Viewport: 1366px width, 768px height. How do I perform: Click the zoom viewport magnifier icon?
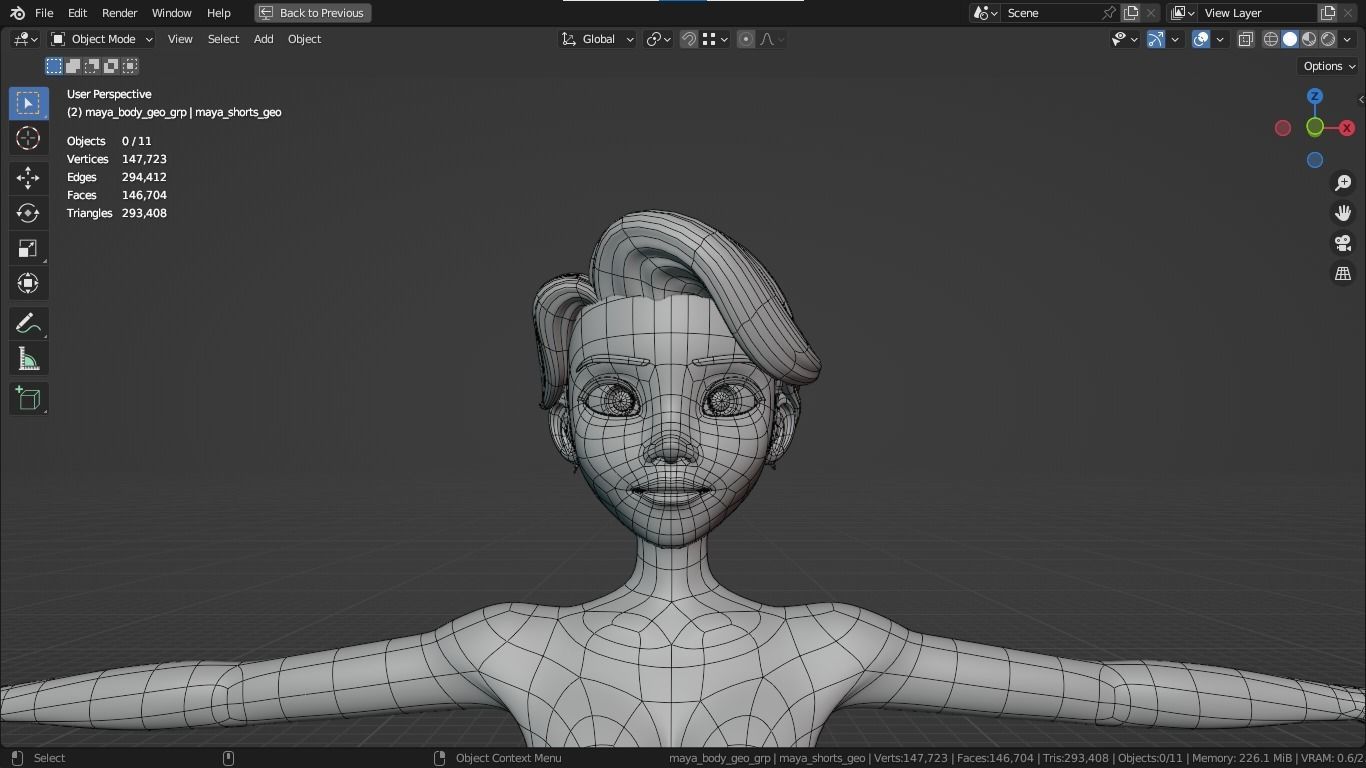click(x=1343, y=183)
